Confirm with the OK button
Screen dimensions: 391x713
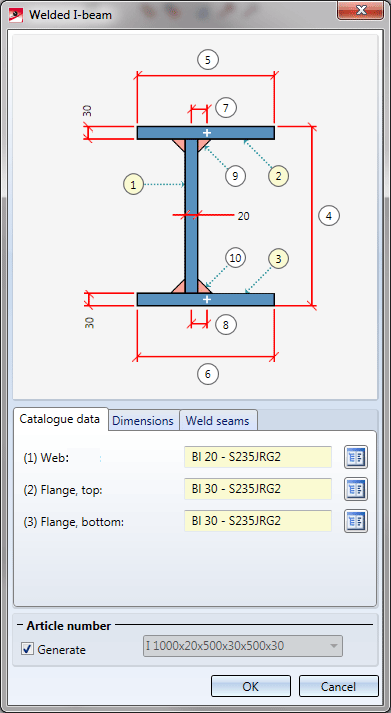point(251,686)
